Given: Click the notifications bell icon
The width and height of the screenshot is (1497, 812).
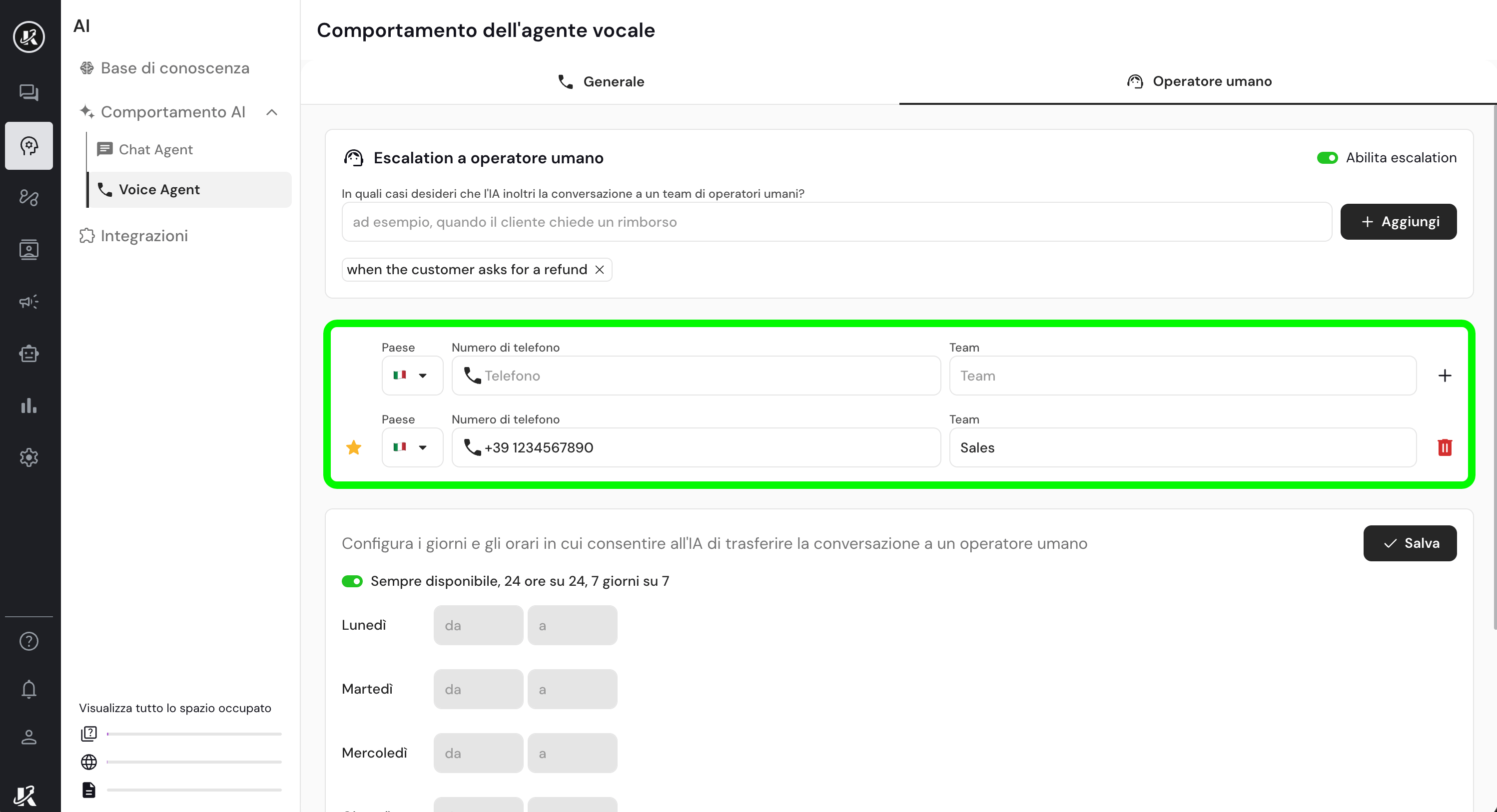Looking at the screenshot, I should [x=28, y=689].
